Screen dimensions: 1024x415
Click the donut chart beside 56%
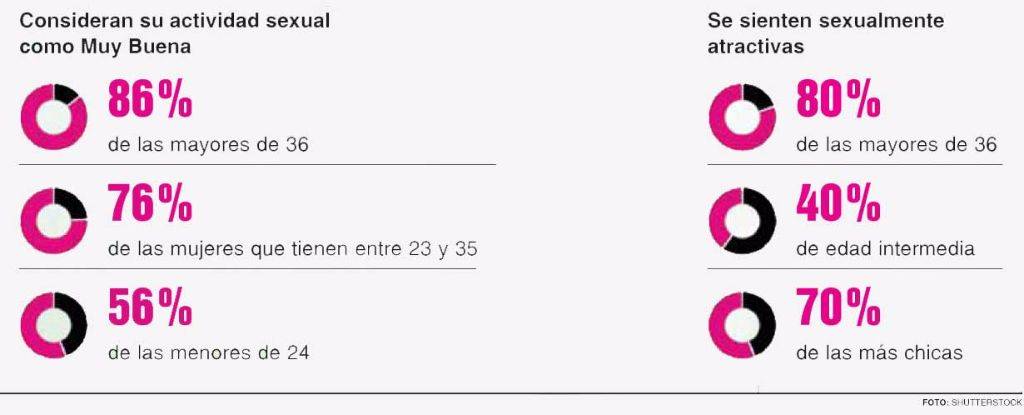point(54,325)
